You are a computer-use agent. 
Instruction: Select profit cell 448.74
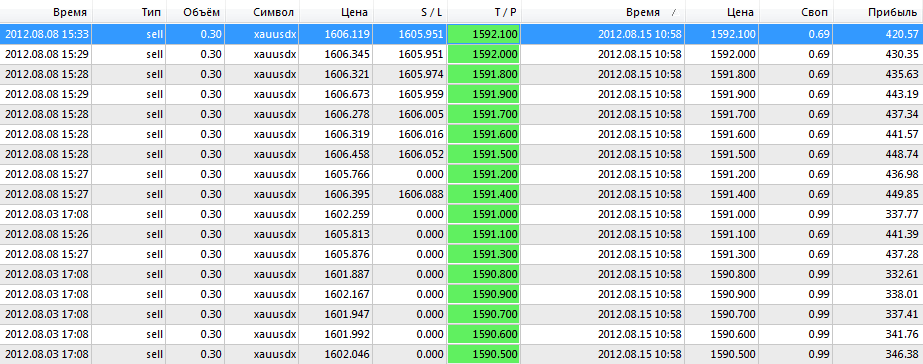(x=878, y=154)
